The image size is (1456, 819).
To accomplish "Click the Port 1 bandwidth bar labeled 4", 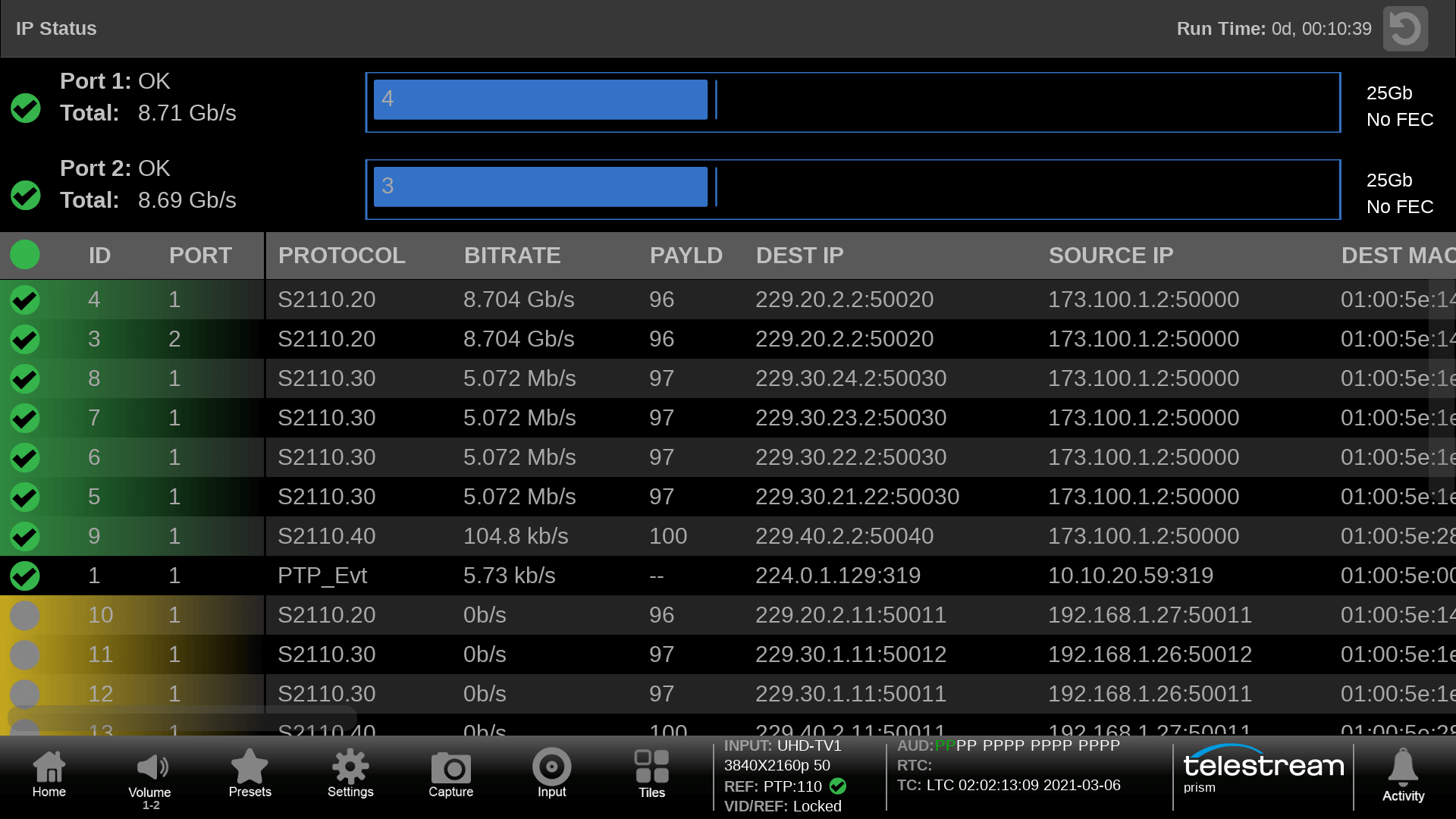I will pos(540,99).
